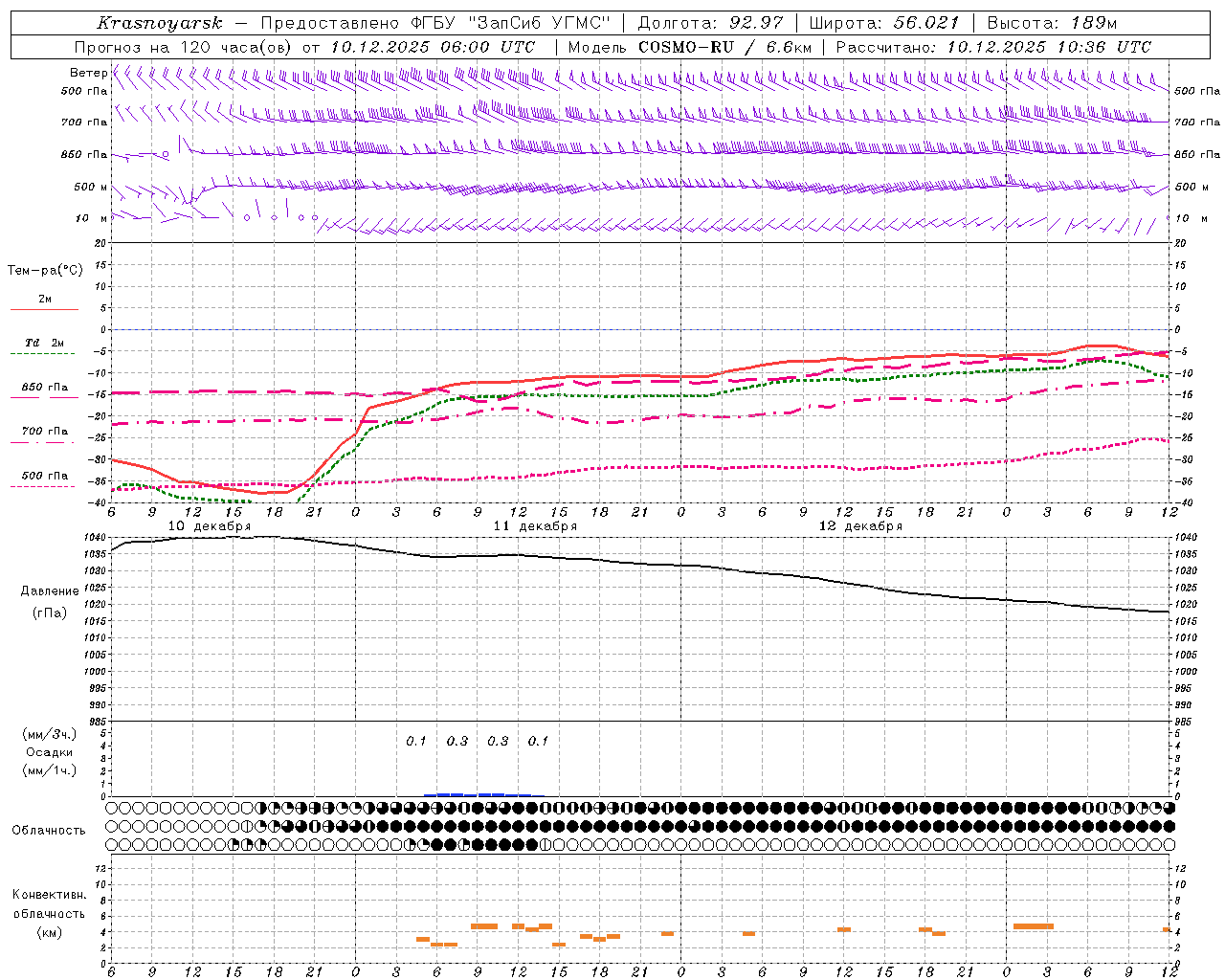Image resolution: width=1225 pixels, height=980 pixels.
Task: Click the 10 м wind level label on left
Action: point(92,218)
